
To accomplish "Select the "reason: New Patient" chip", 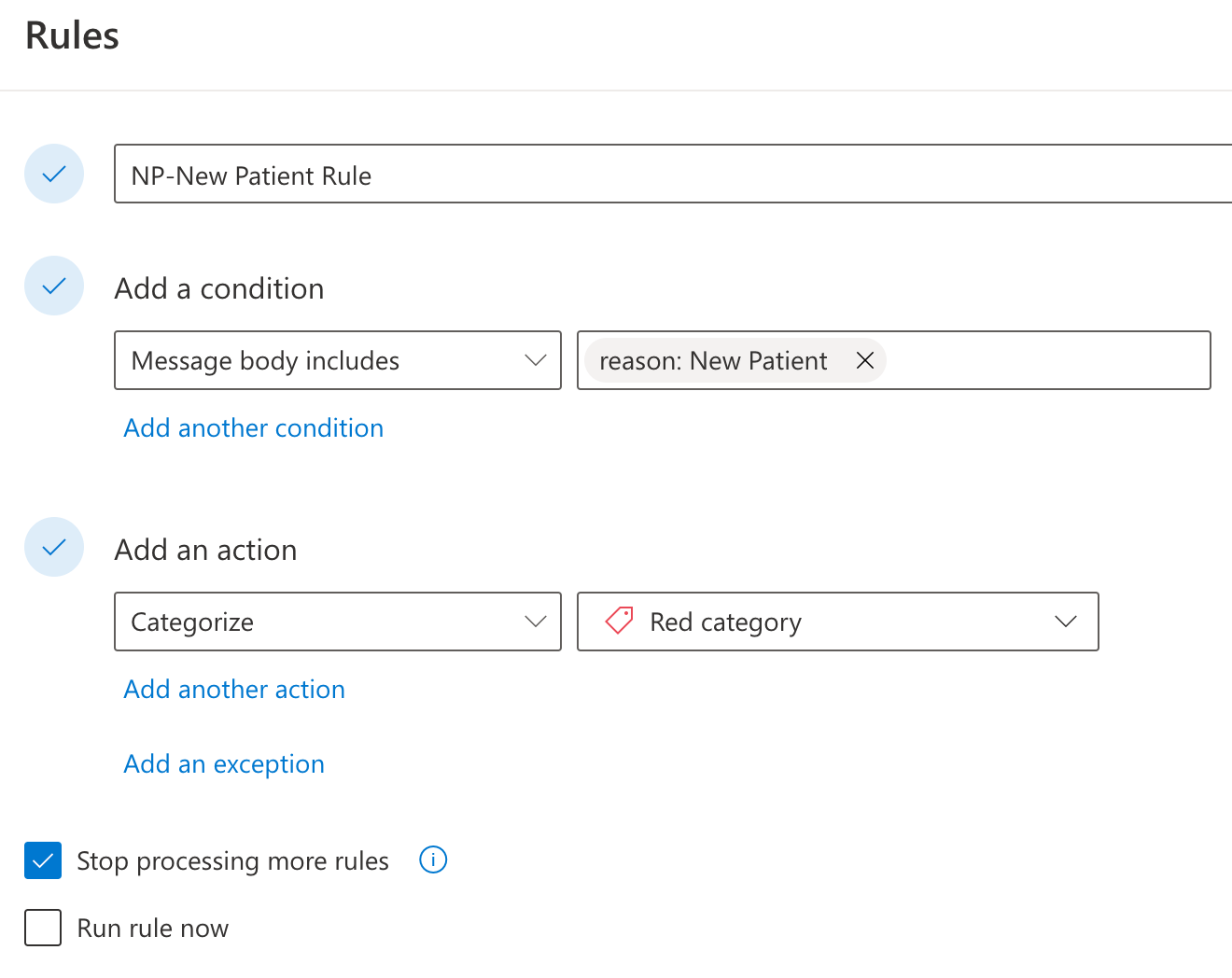I will click(712, 360).
